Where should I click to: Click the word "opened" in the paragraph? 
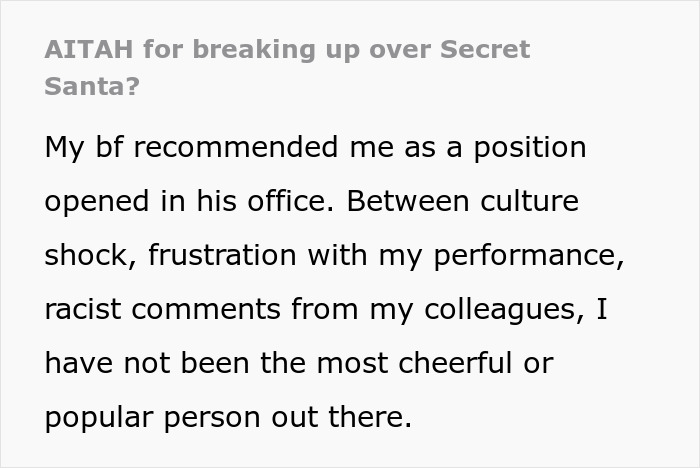coord(95,201)
